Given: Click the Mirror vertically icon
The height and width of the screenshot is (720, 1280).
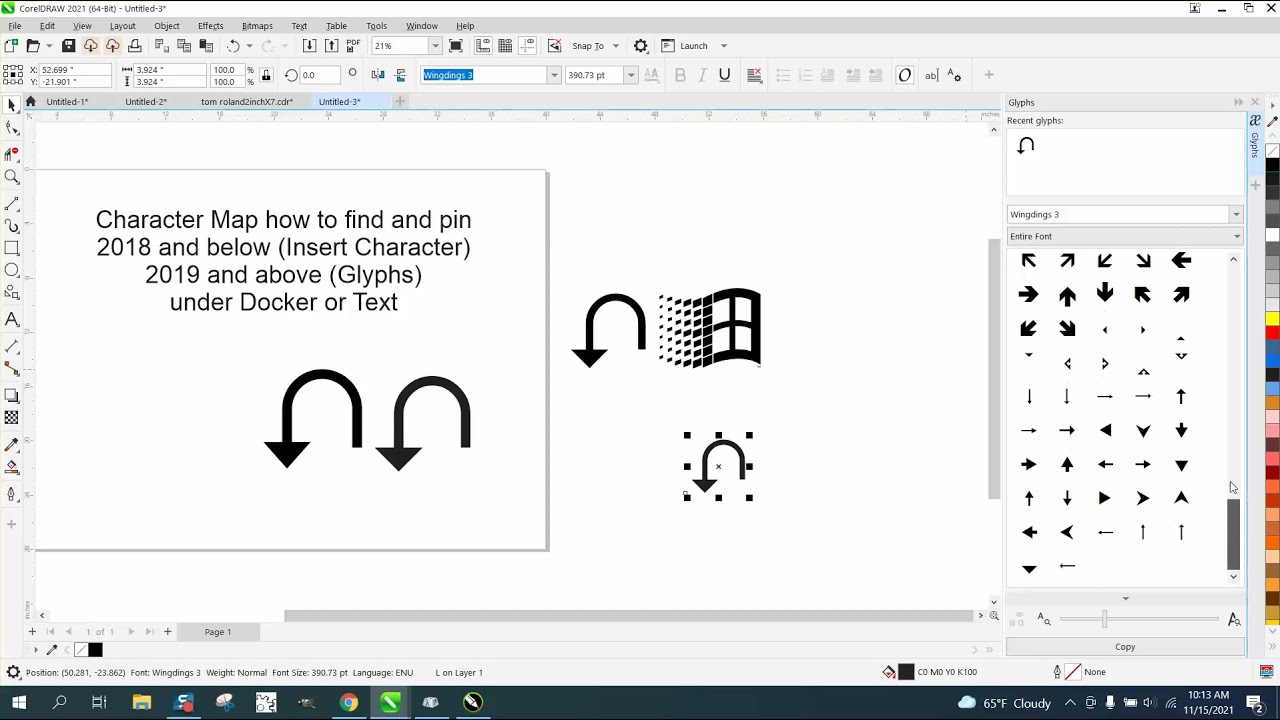Looking at the screenshot, I should [x=400, y=75].
